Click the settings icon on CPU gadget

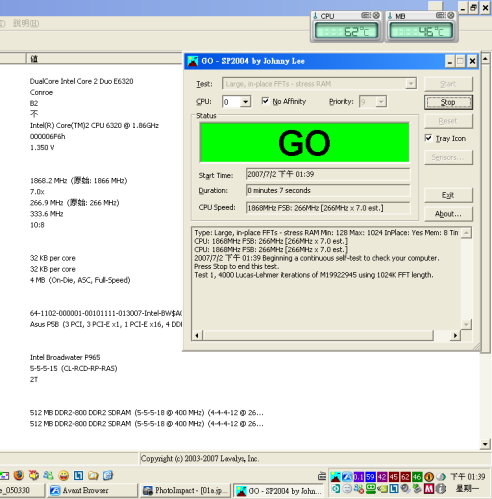[366, 15]
